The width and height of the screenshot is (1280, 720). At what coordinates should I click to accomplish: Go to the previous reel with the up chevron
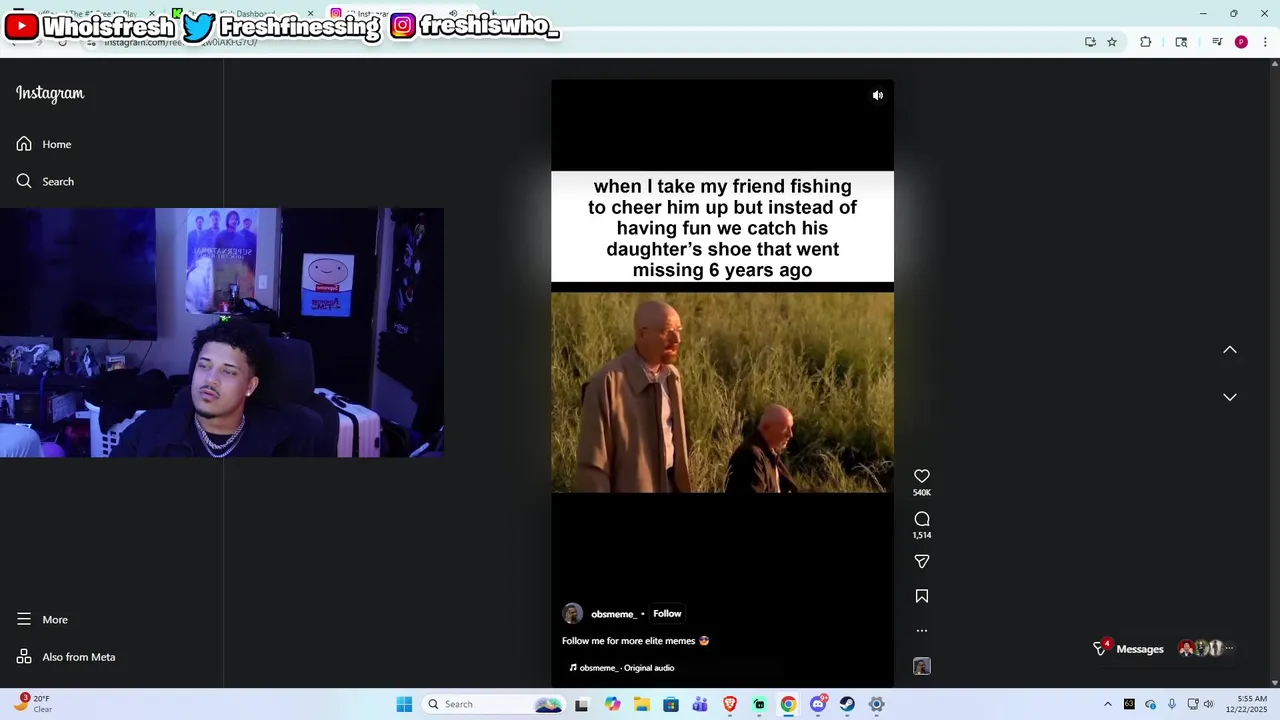1230,350
